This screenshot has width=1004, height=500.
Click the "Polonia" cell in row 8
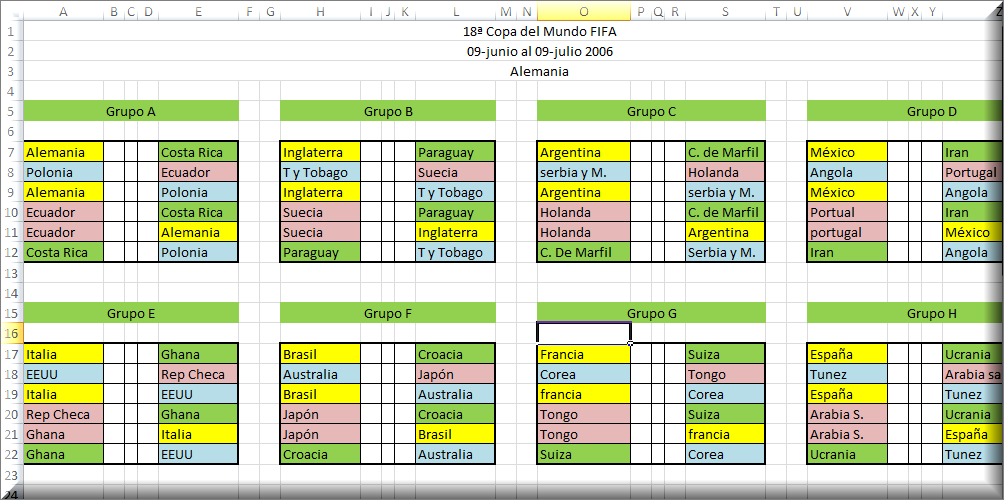63,172
